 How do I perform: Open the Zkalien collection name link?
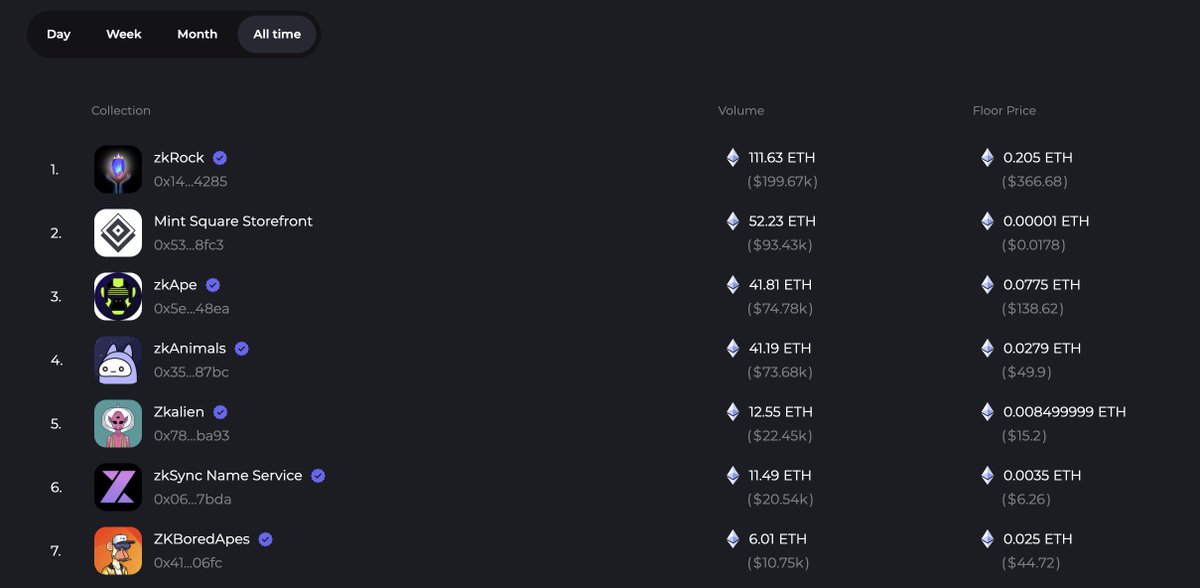tap(179, 412)
